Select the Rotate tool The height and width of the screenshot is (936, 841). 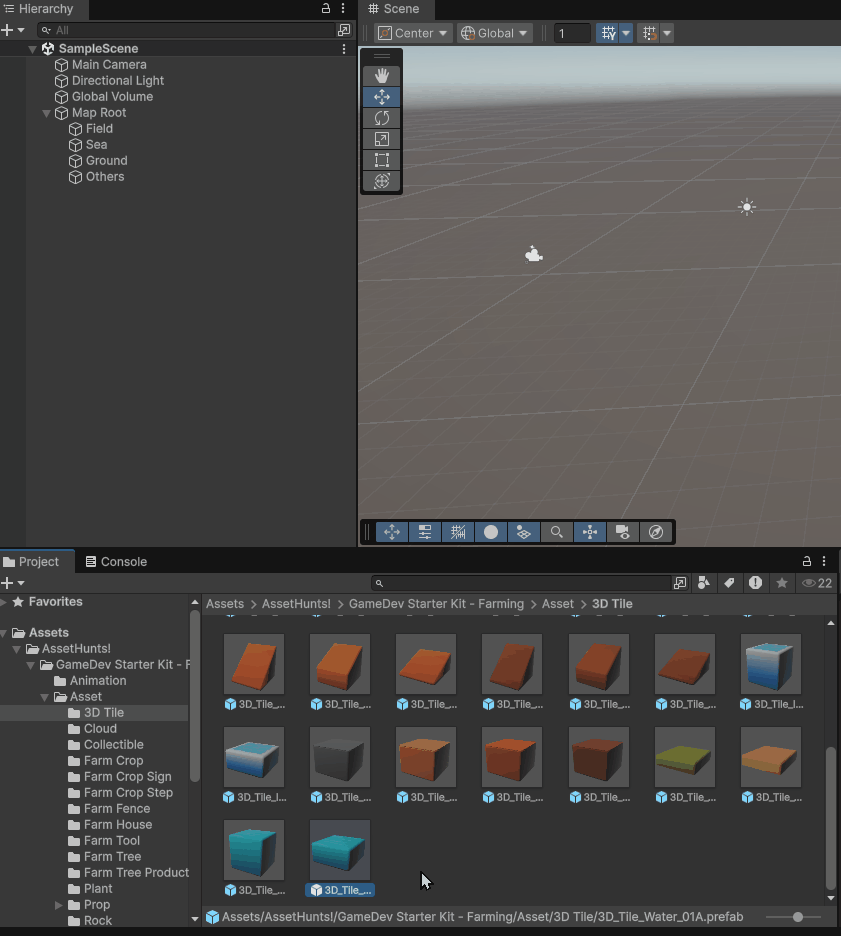click(x=381, y=118)
